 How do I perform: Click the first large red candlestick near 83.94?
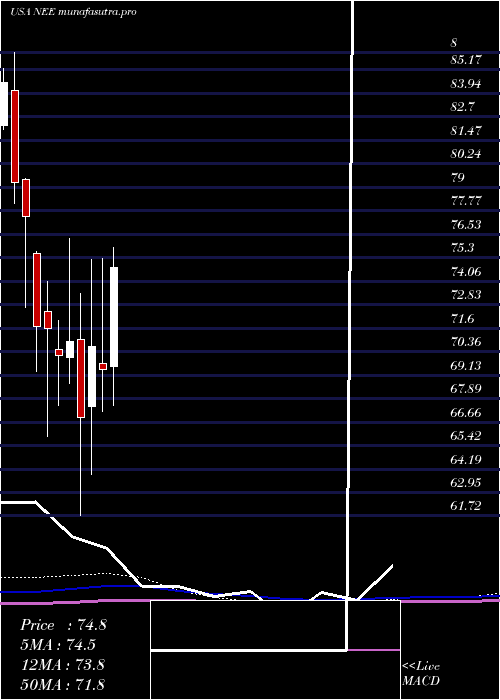(15, 136)
